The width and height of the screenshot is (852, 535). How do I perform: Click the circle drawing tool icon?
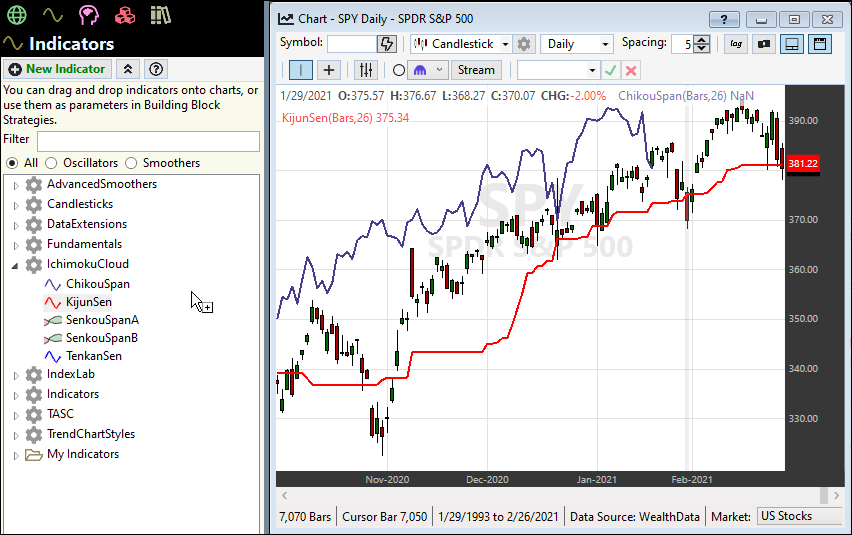click(399, 70)
